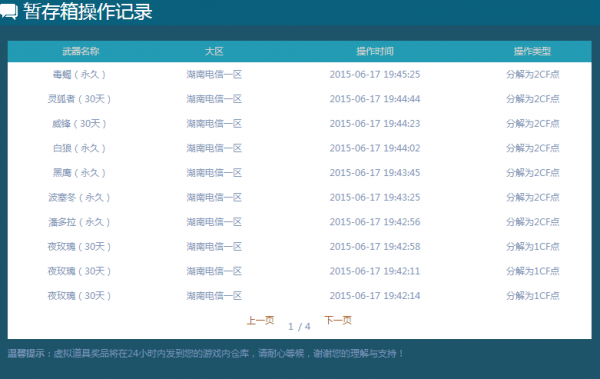Screen dimensions: 600x379
Task: Click the page indicator 1 / 4
Action: [299, 327]
